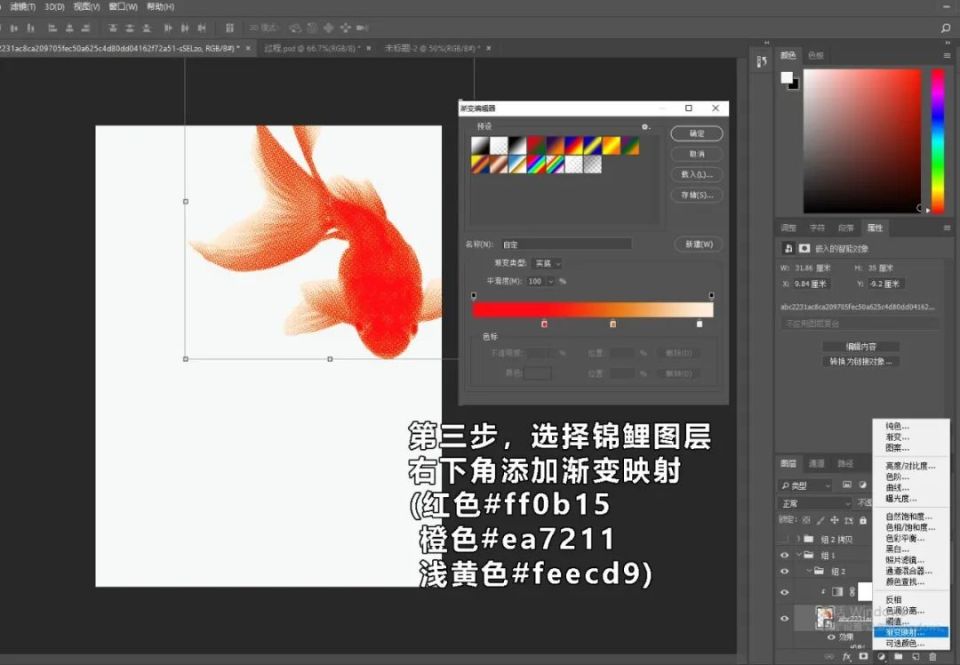Screen dimensions: 960x665
Task: Choose 渐变映射... from the adjustment menu
Action: click(910, 632)
